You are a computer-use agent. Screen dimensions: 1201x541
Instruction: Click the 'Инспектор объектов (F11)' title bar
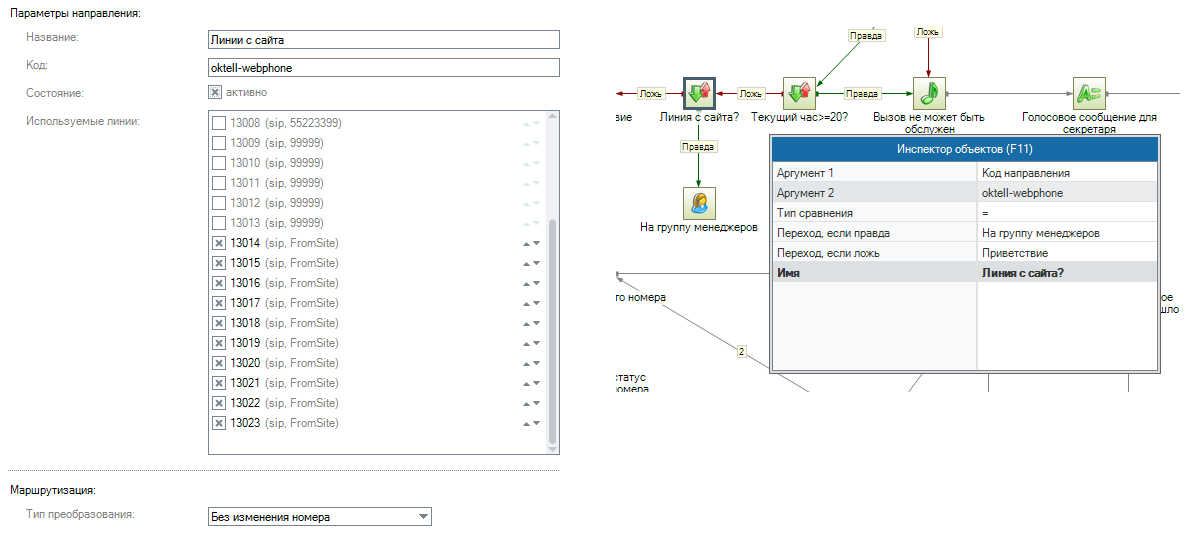click(x=964, y=149)
